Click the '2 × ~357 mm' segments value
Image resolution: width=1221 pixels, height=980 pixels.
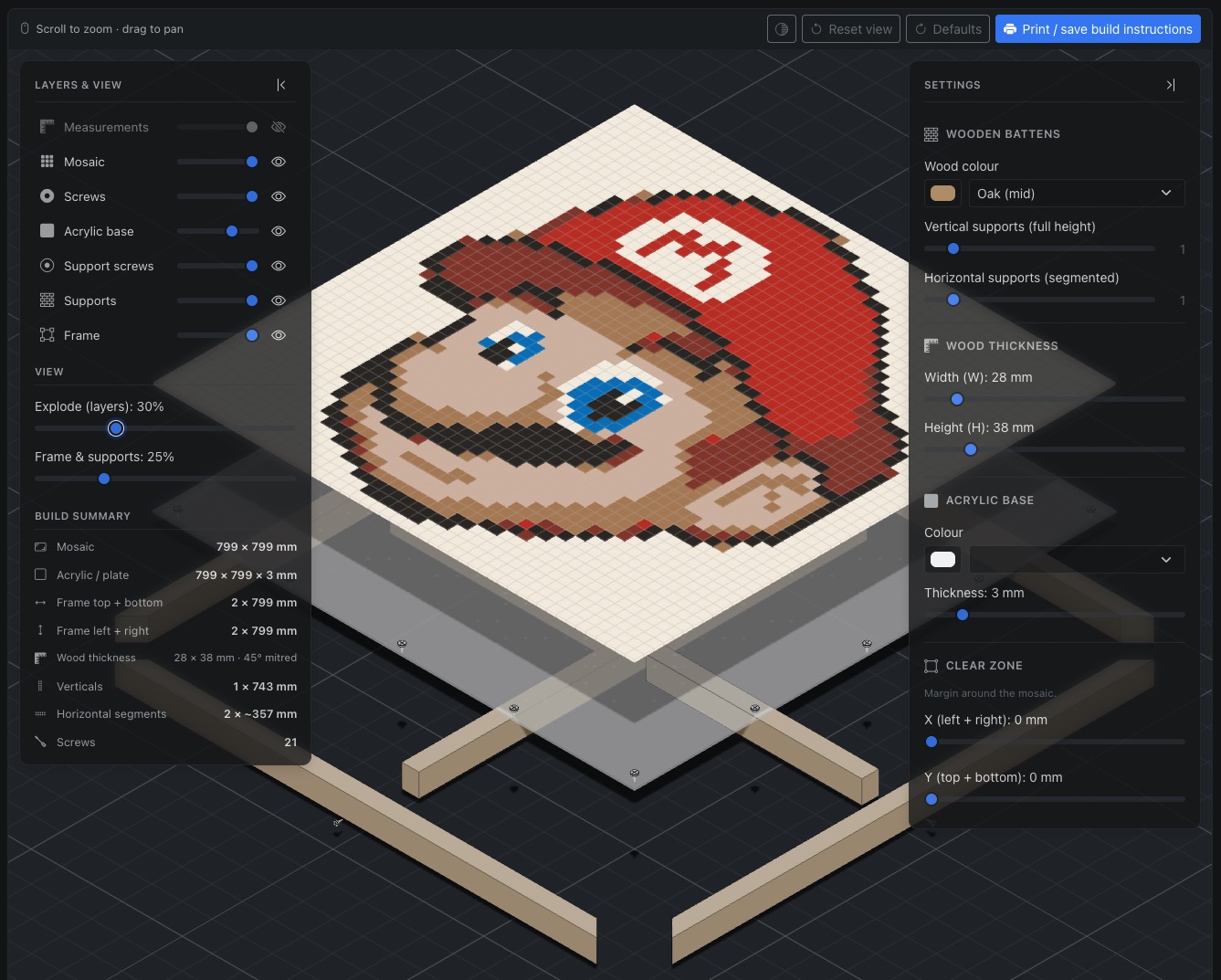pos(260,714)
